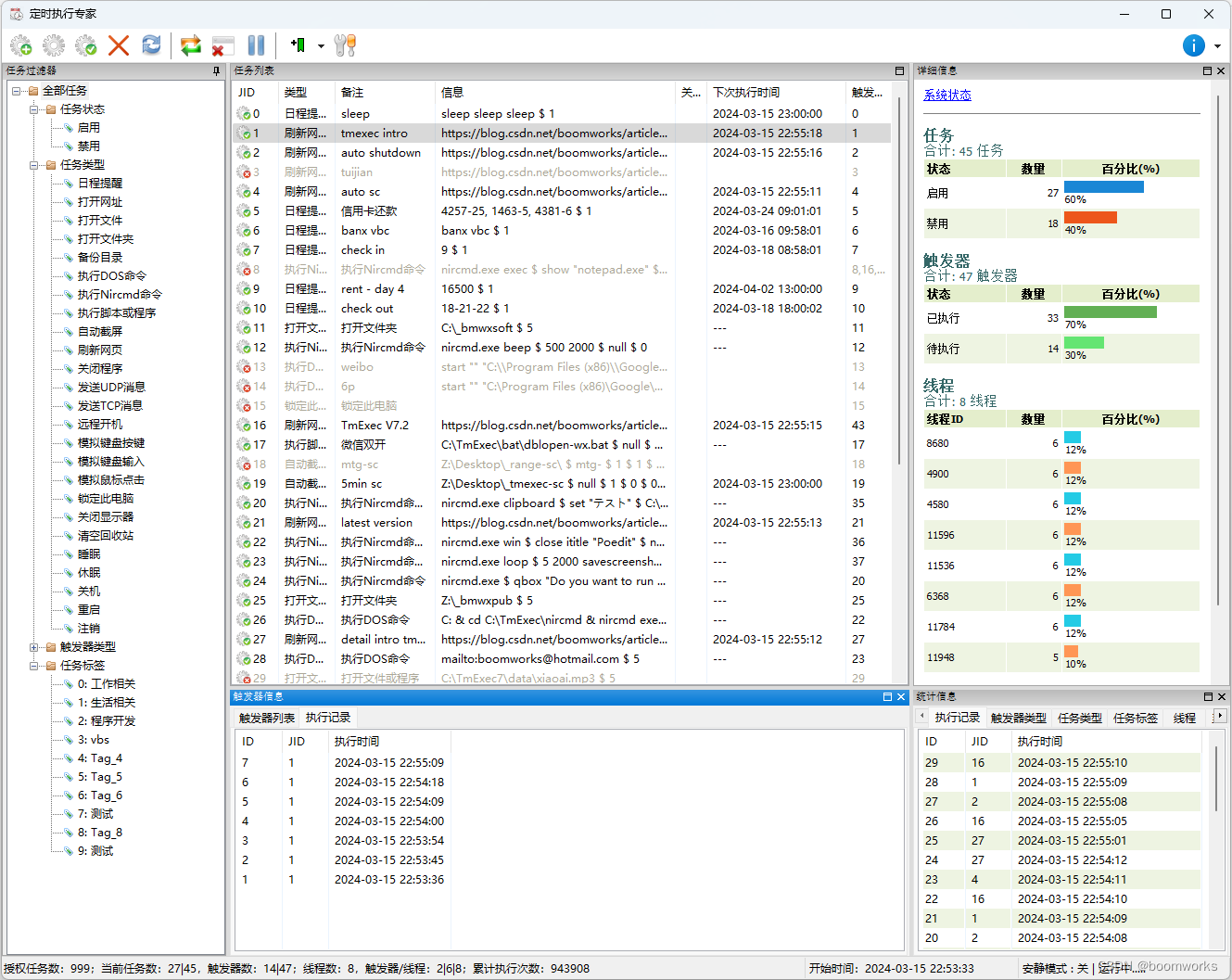Sort task list by 备注 column header
Screen dimensions: 1232x980
[385, 93]
